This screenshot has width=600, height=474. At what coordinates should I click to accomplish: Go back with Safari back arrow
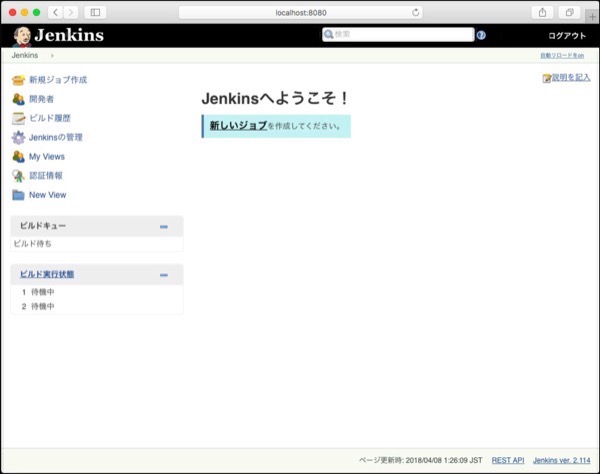tap(55, 13)
